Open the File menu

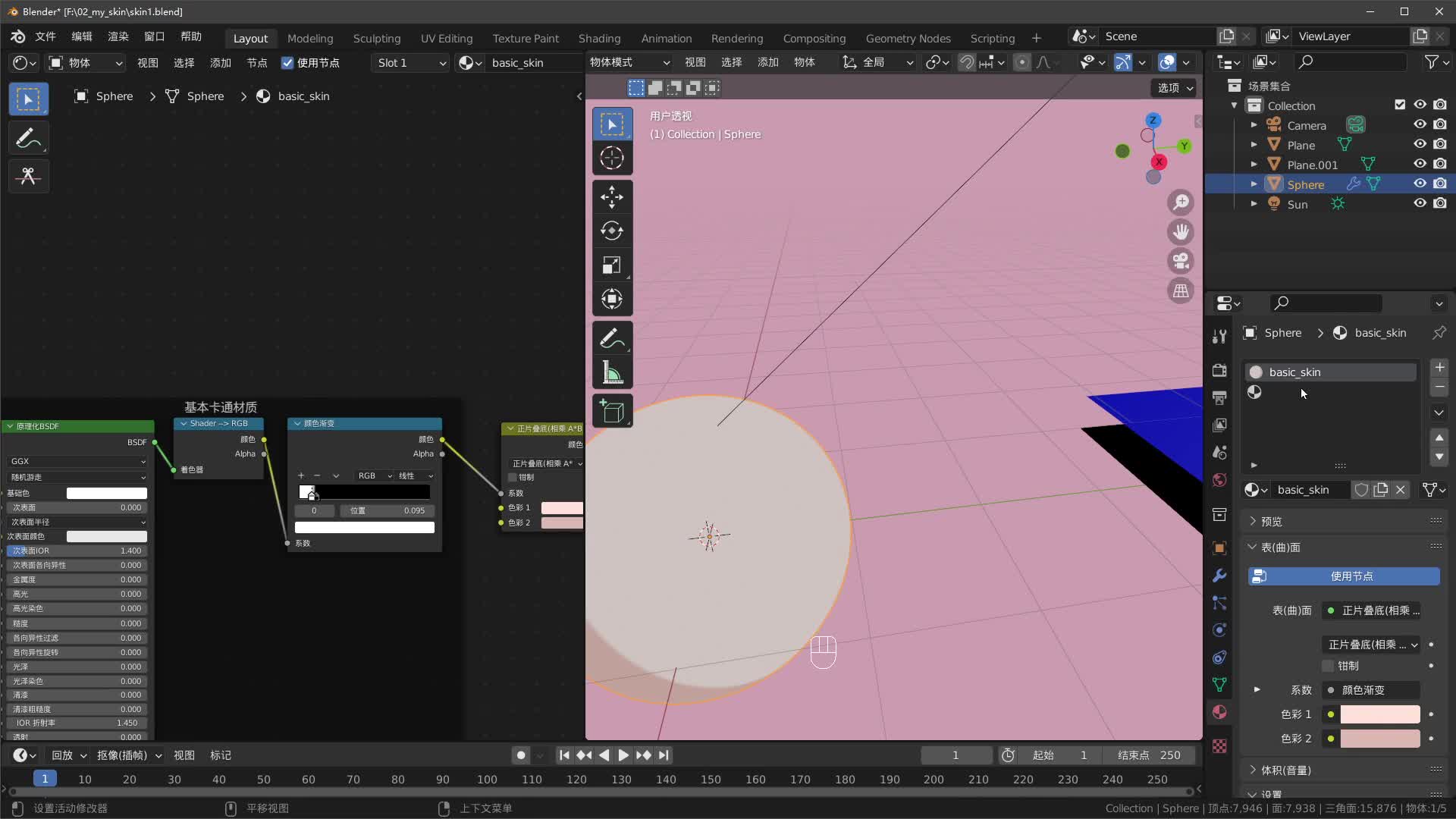[x=45, y=36]
